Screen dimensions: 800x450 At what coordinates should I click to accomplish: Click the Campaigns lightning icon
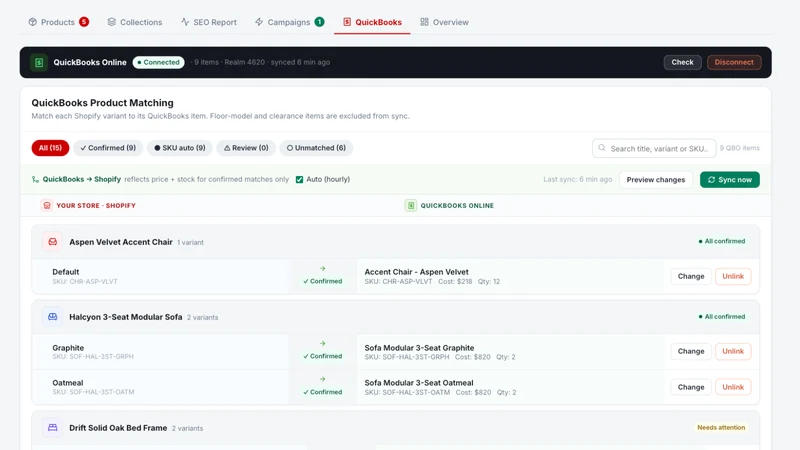[259, 22]
